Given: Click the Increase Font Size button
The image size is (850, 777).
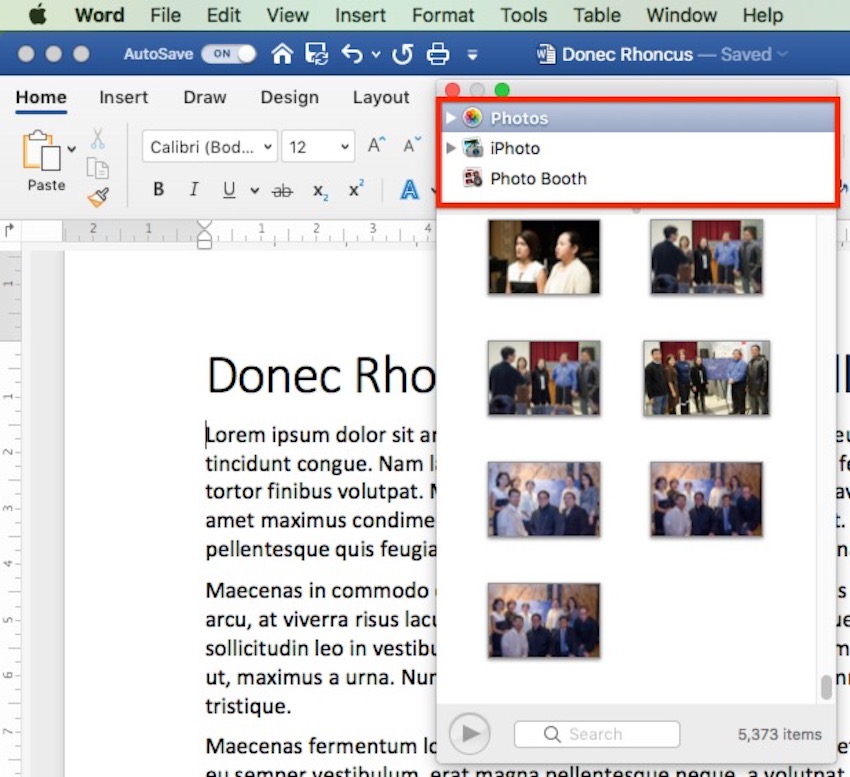Looking at the screenshot, I should [x=375, y=144].
